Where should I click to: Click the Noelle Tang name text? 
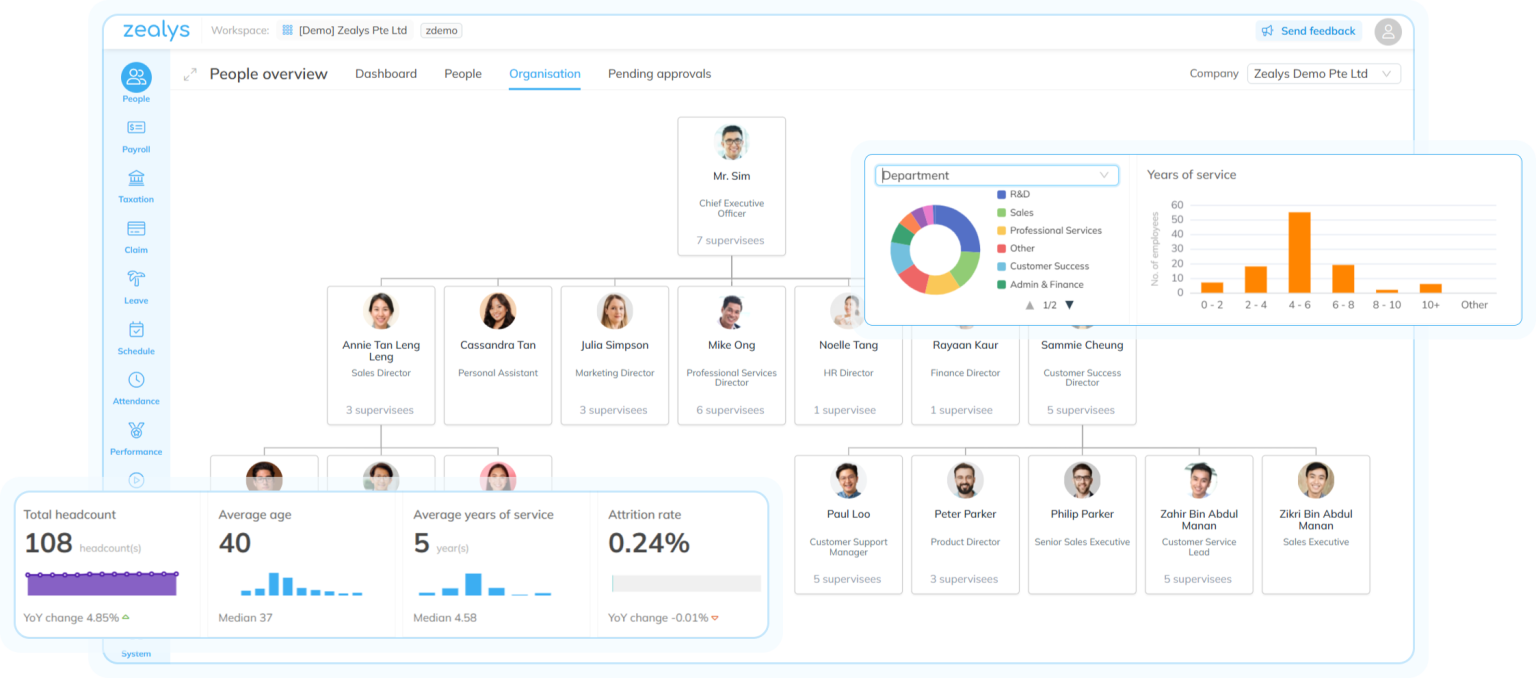pyautogui.click(x=848, y=345)
